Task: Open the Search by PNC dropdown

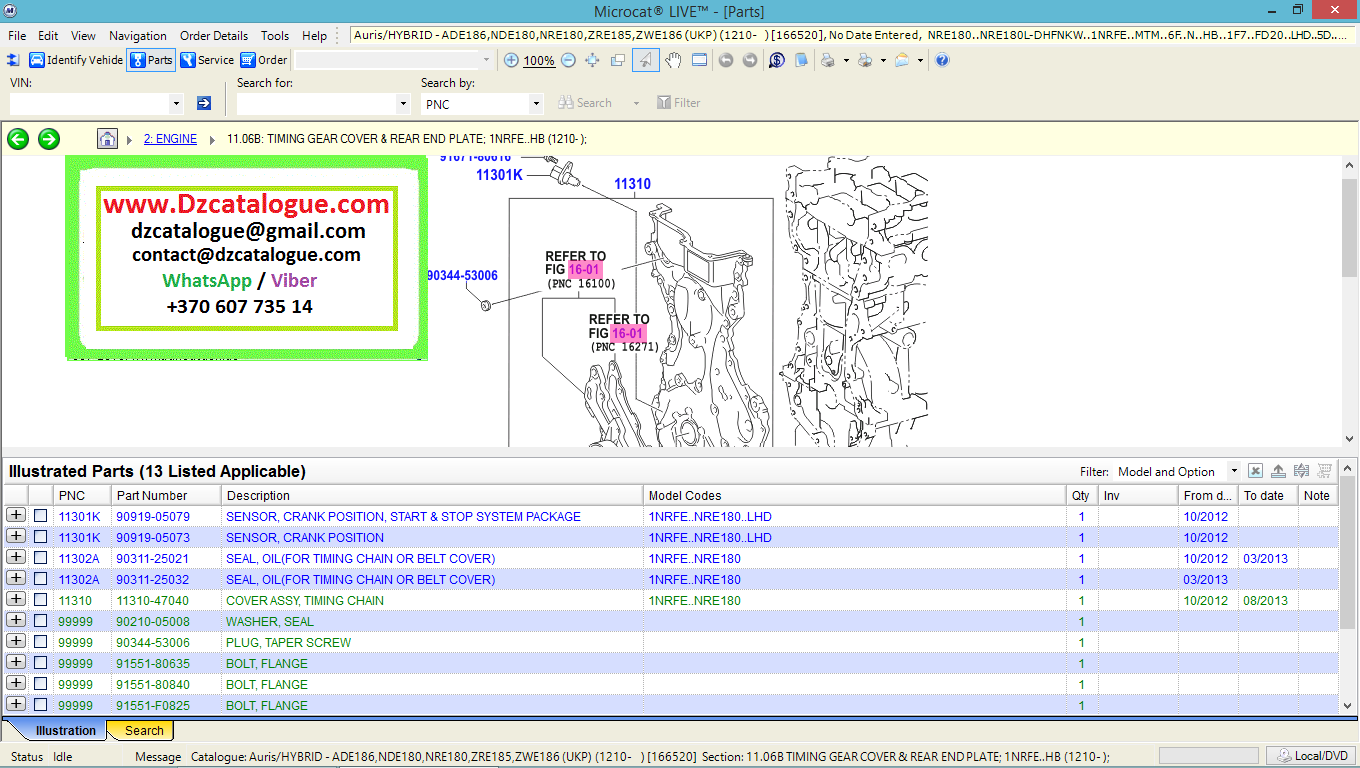Action: tap(536, 103)
